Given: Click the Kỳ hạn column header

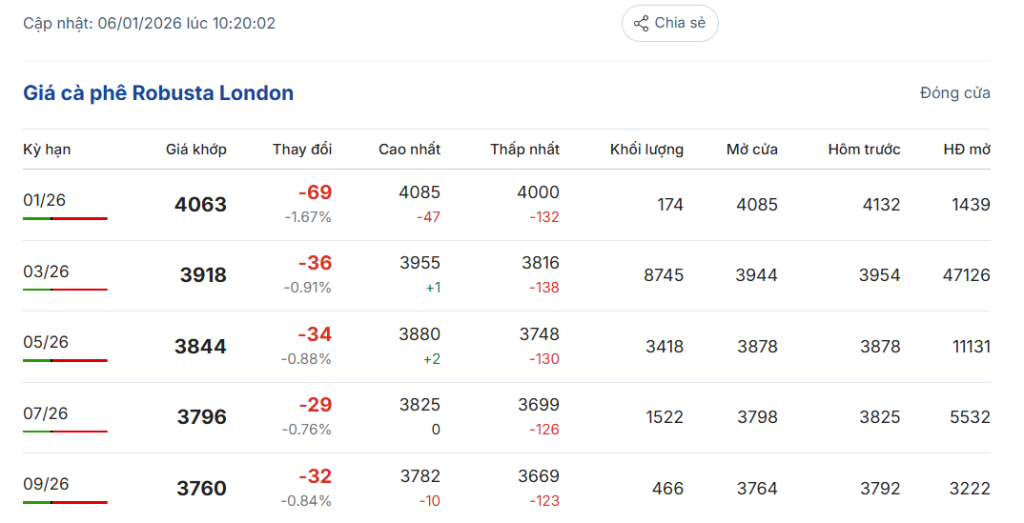Looking at the screenshot, I should click(x=47, y=149).
